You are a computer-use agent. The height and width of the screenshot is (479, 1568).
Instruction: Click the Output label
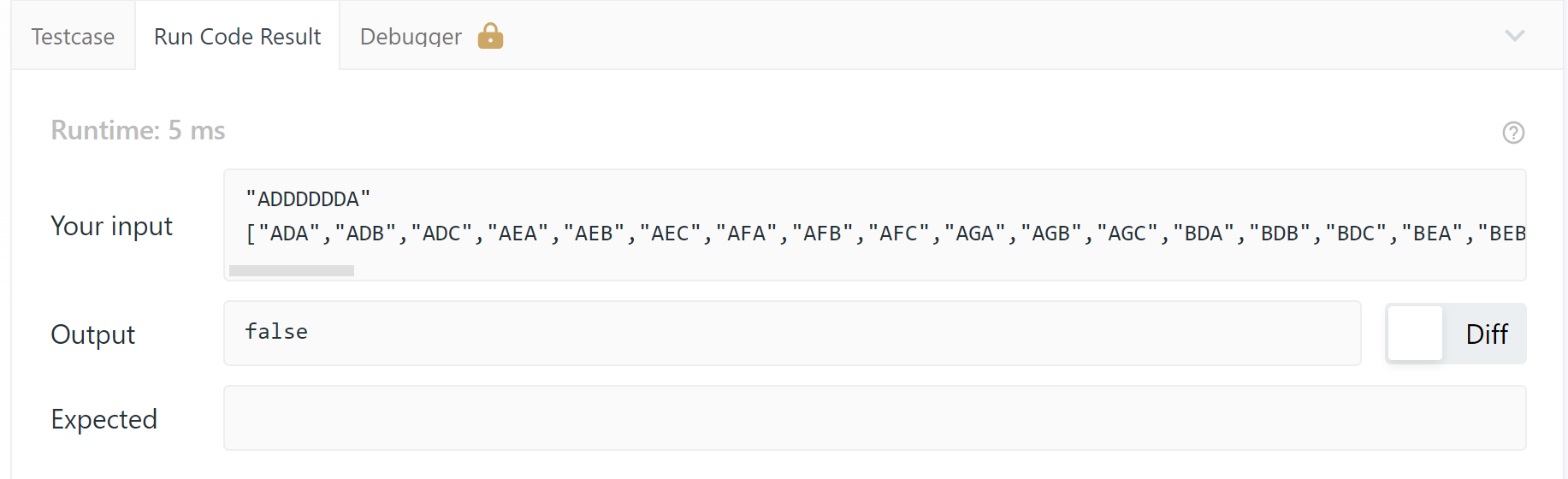click(x=92, y=334)
